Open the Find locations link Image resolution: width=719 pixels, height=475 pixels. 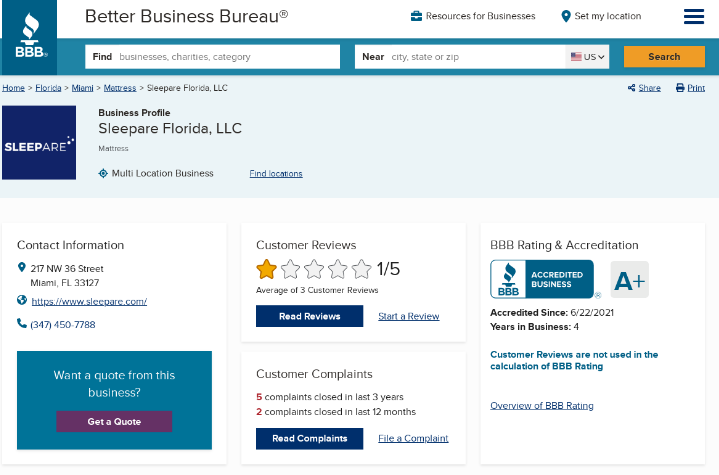[x=276, y=174]
